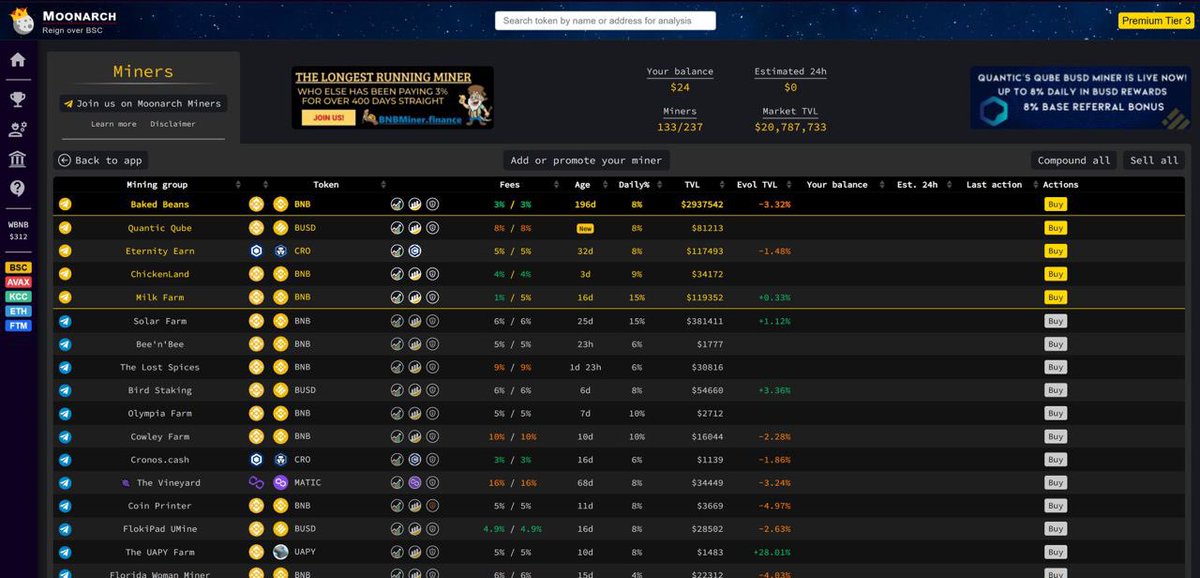Open Milk Farm shield audit icon
Viewport: 1200px width, 578px height.
click(x=433, y=298)
